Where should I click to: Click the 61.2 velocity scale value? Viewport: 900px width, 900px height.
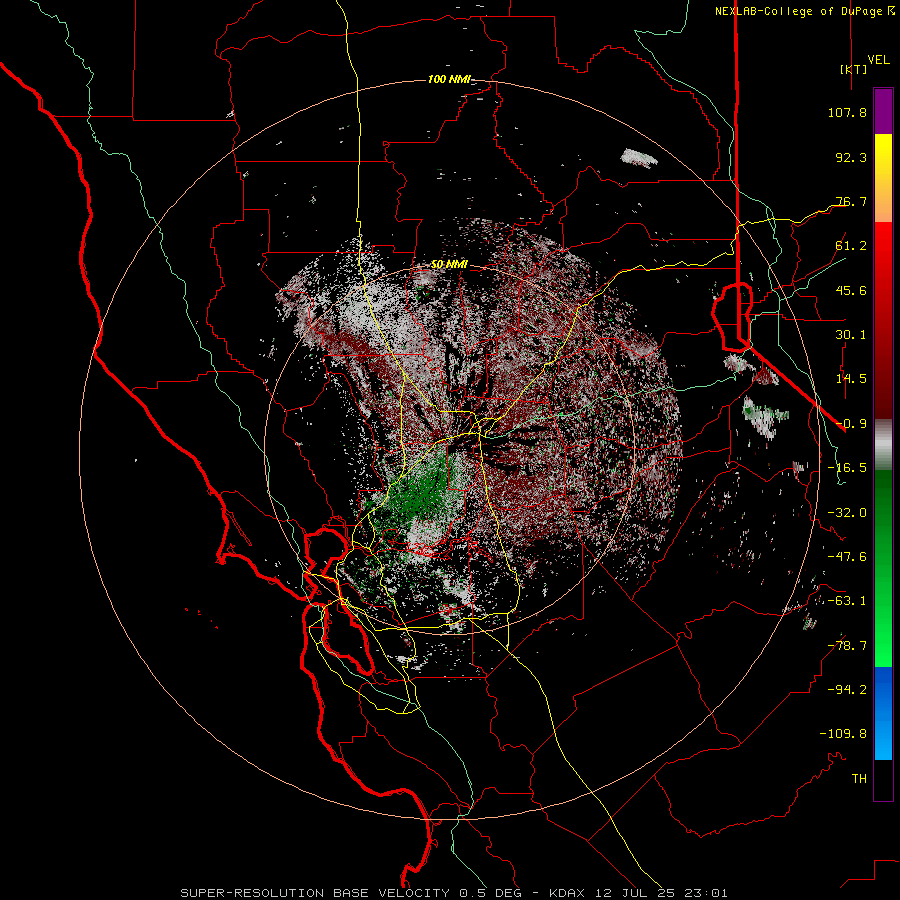(851, 246)
